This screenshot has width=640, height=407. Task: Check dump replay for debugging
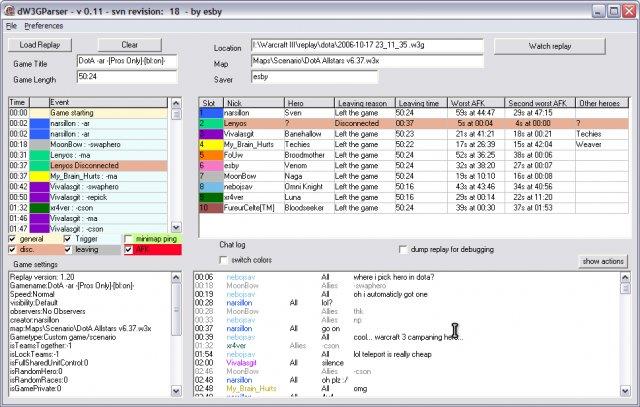click(403, 249)
